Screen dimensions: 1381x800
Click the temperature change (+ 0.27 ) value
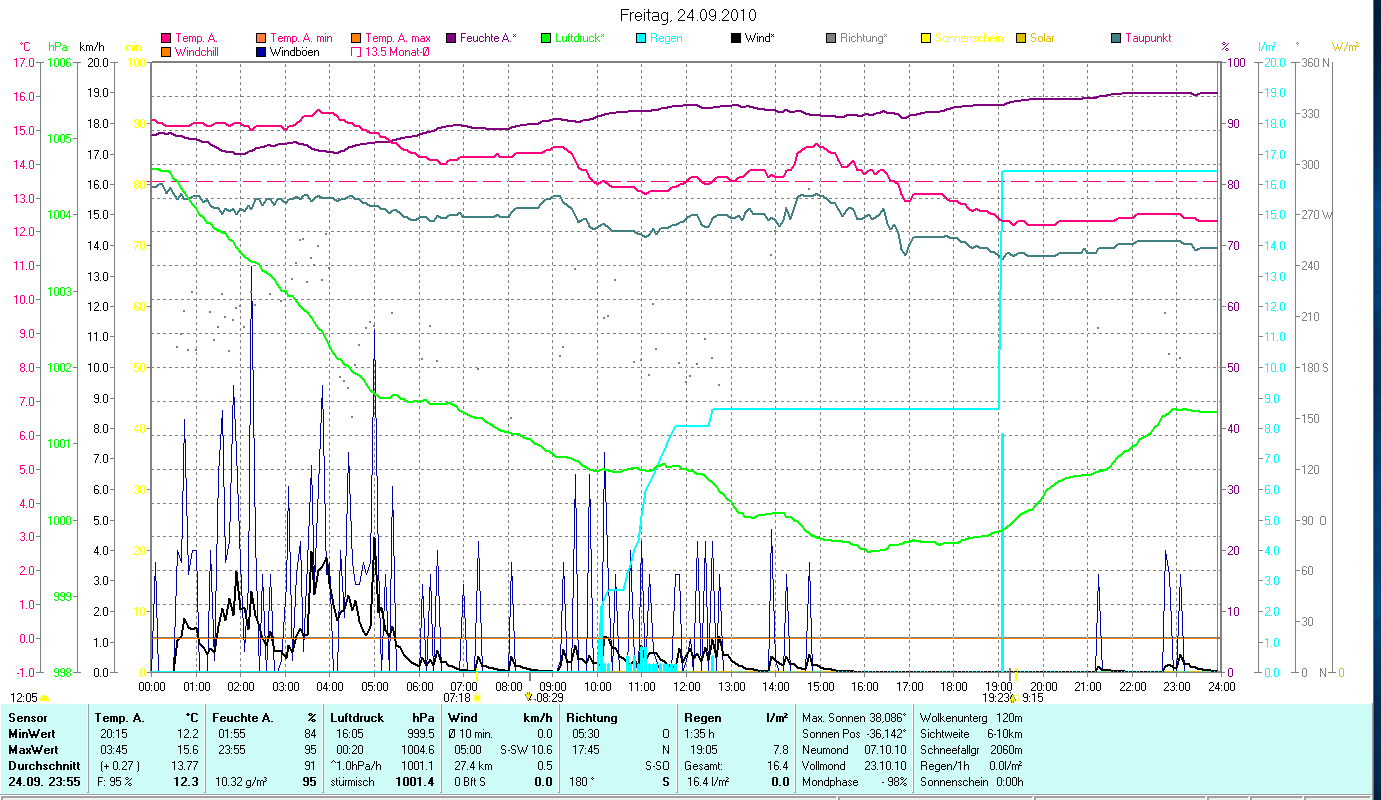[x=119, y=766]
